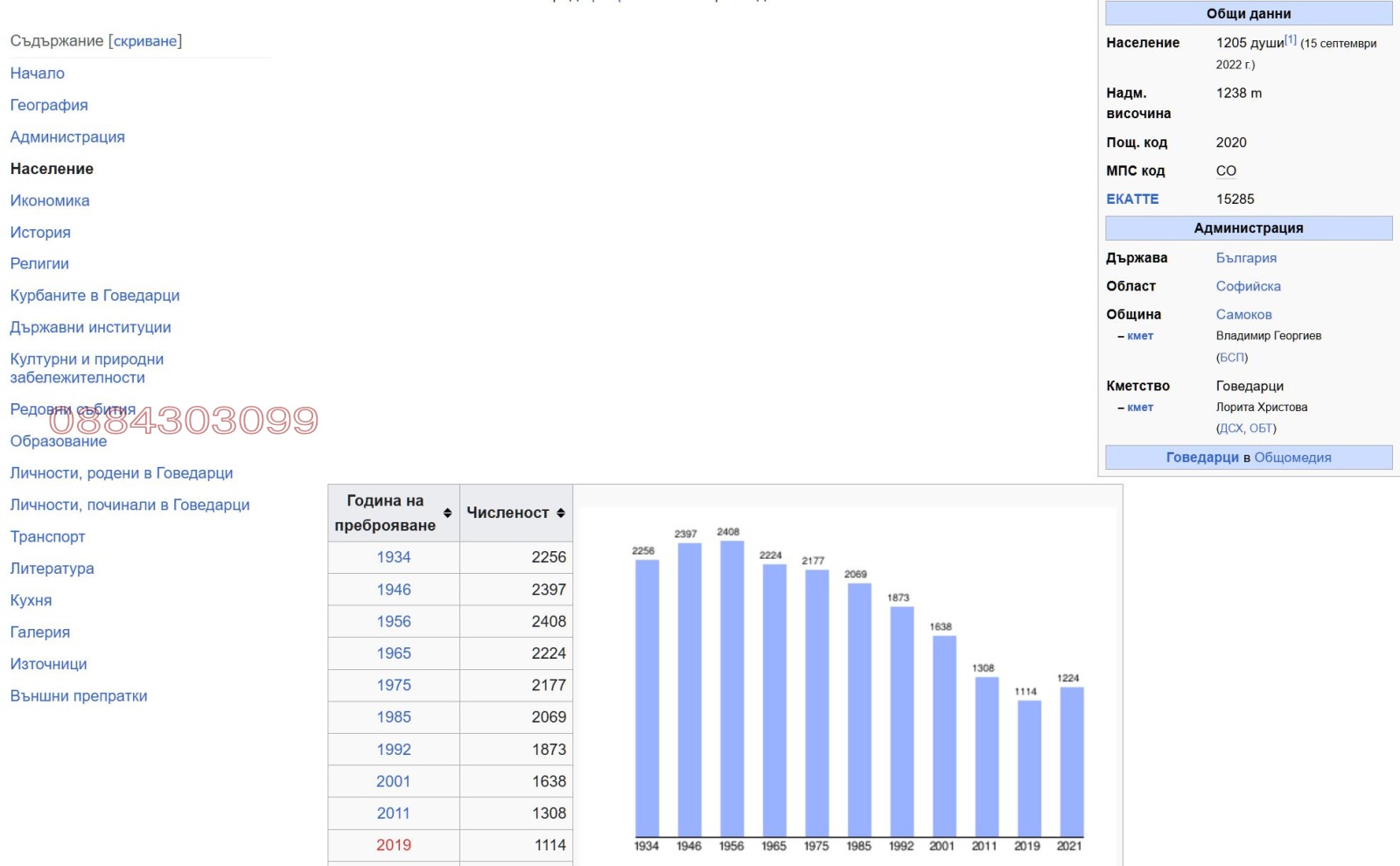Collapse contents with скриване toggle
The width and height of the screenshot is (1400, 866).
click(x=145, y=41)
